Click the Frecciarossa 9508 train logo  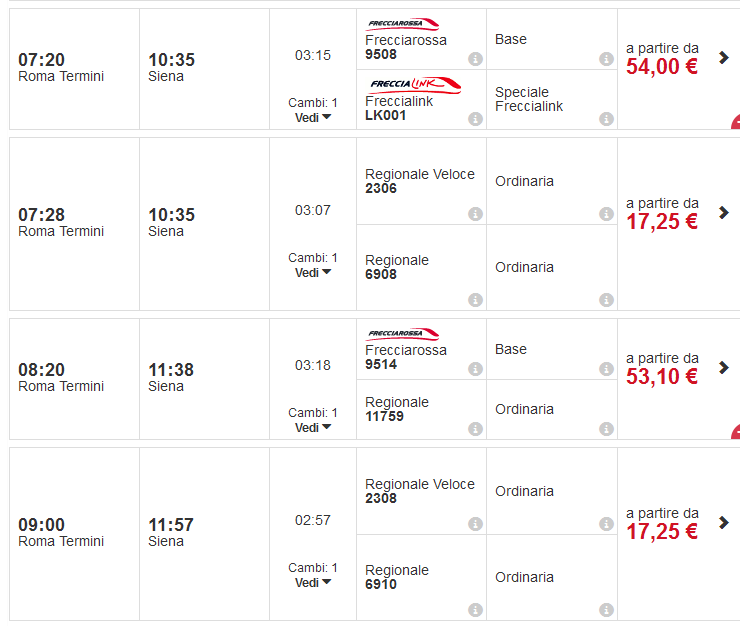[x=402, y=24]
